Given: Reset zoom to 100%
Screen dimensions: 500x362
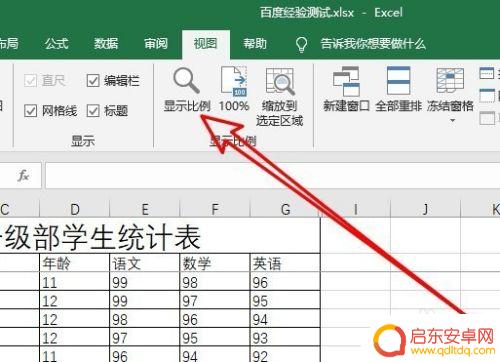Looking at the screenshot, I should click(x=234, y=89).
